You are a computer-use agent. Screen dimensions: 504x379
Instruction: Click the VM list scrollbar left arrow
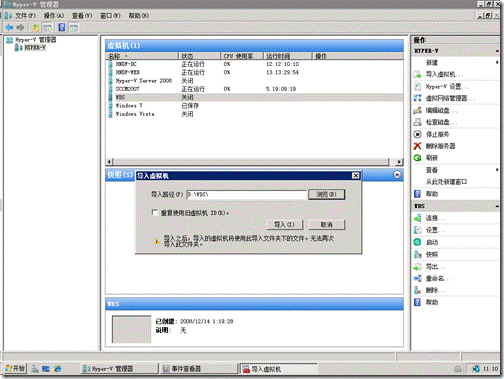click(109, 162)
